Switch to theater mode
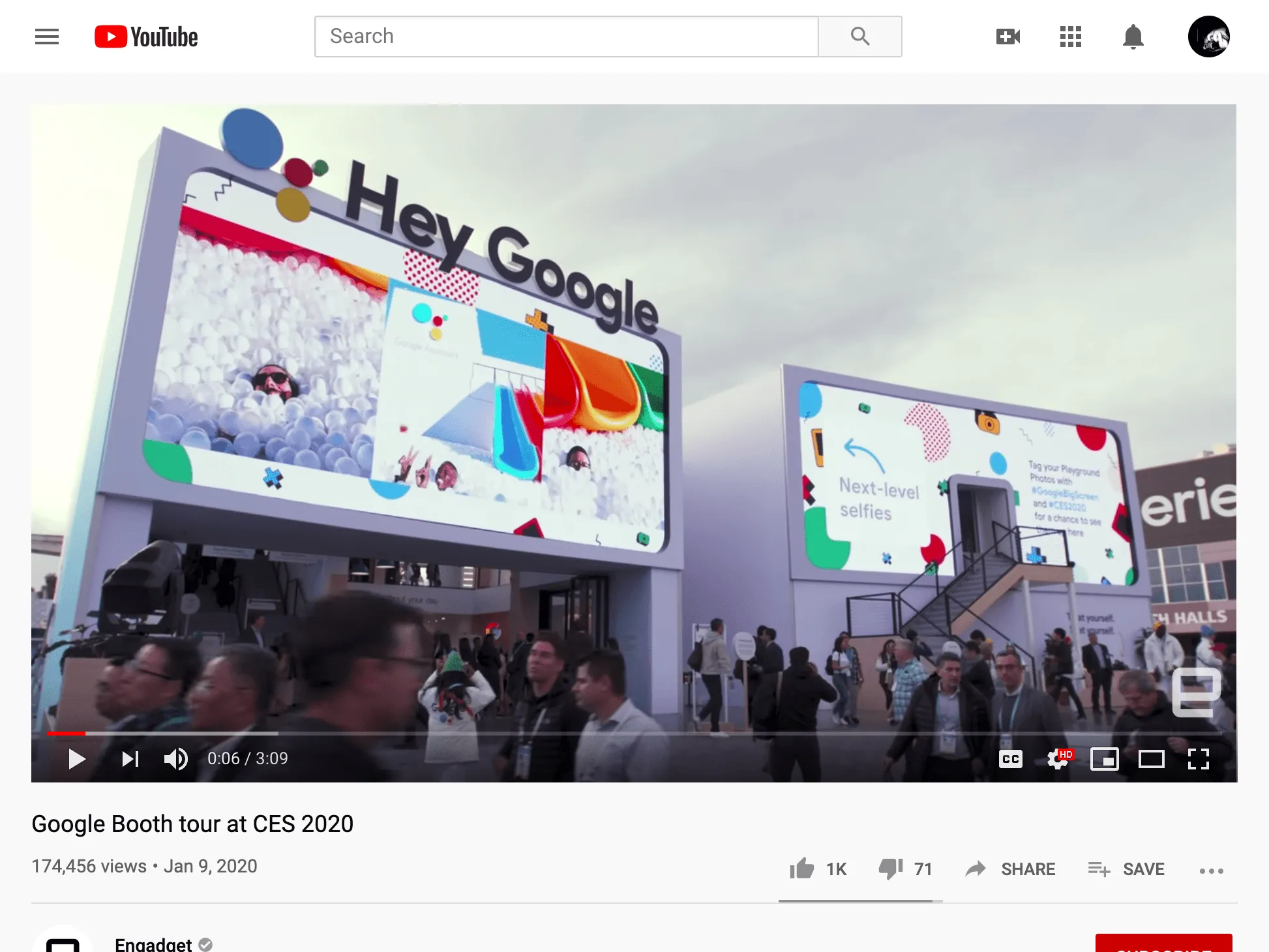Viewport: 1269px width, 952px height. (x=1152, y=759)
